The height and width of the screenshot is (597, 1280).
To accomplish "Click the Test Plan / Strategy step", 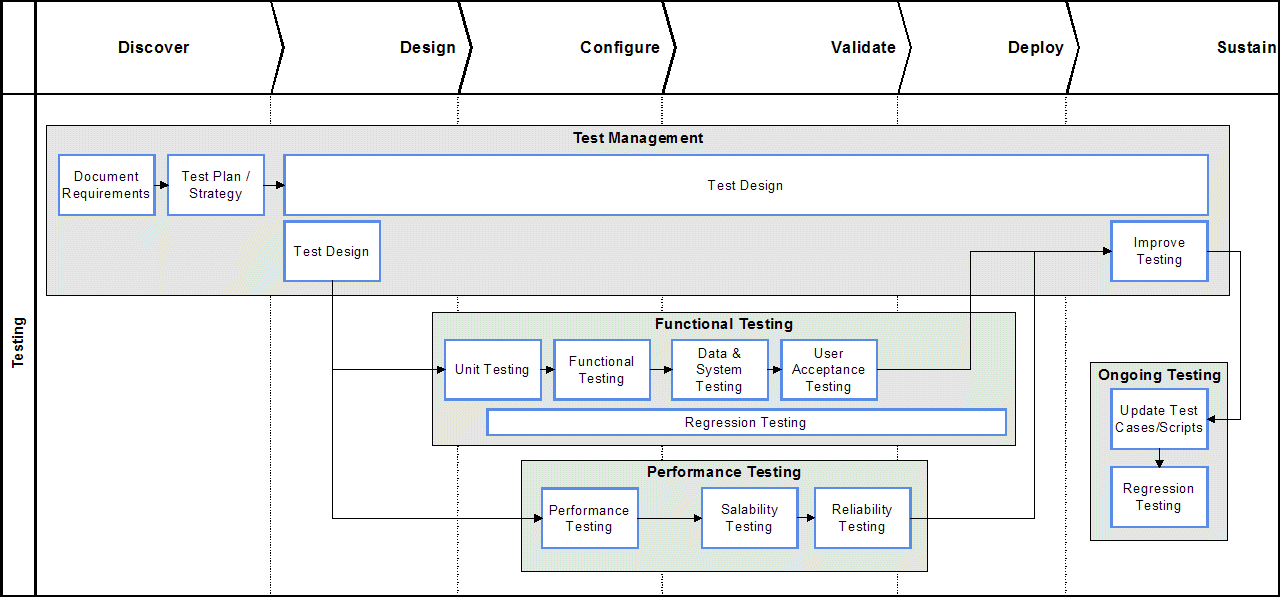I will (215, 185).
